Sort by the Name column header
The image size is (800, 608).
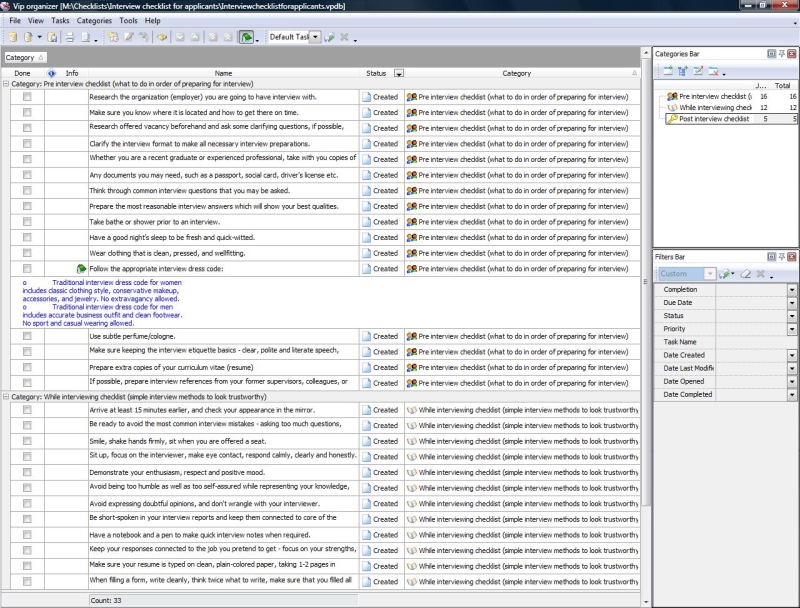[x=223, y=73]
